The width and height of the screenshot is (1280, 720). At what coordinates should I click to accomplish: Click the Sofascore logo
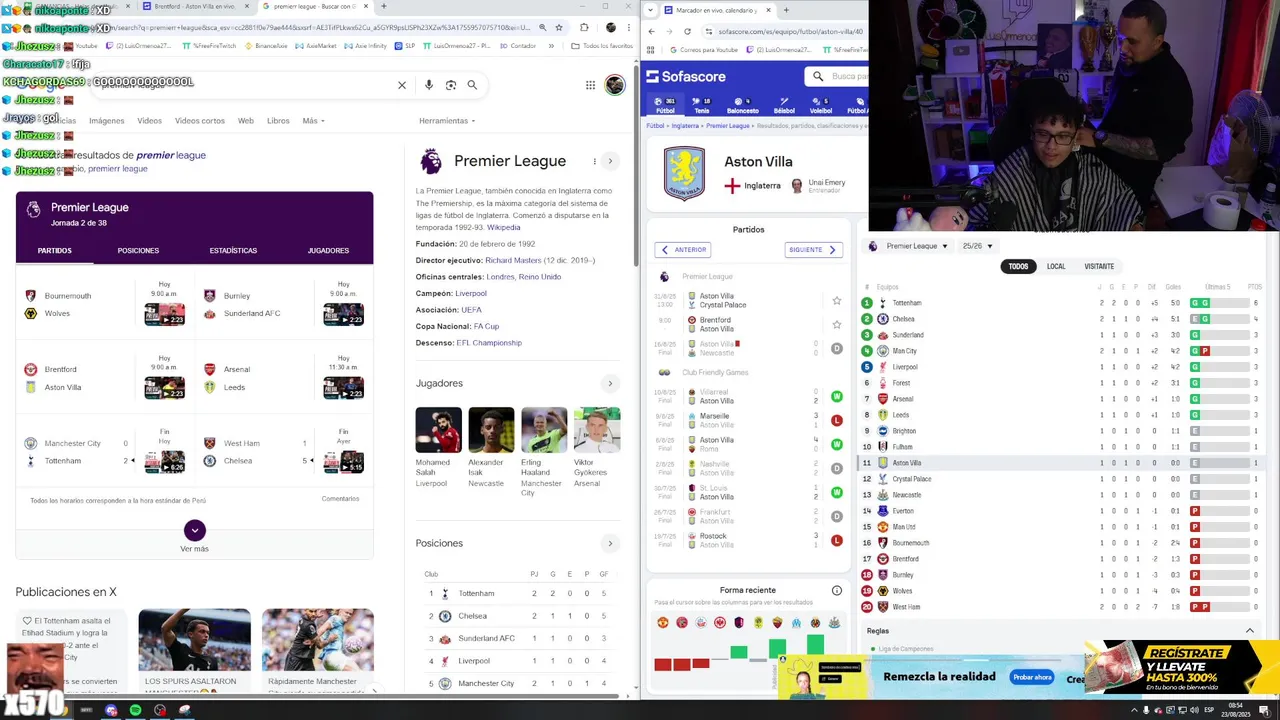click(x=686, y=76)
